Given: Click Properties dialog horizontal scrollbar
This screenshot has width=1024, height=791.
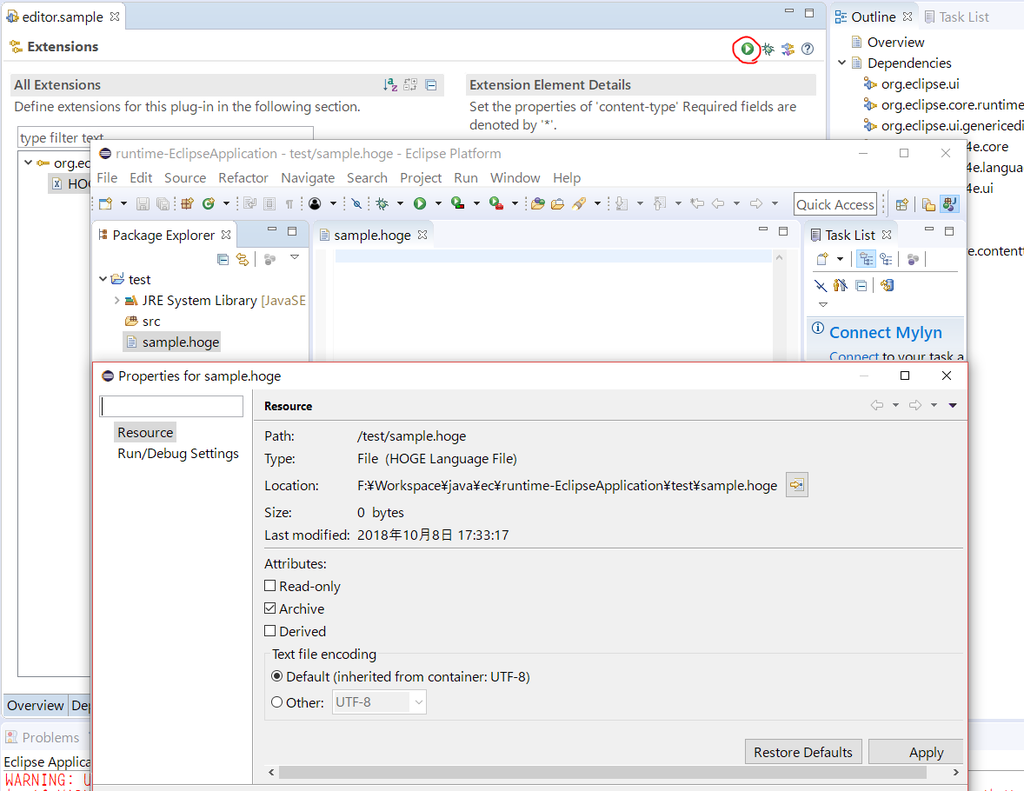Looking at the screenshot, I should (602, 772).
